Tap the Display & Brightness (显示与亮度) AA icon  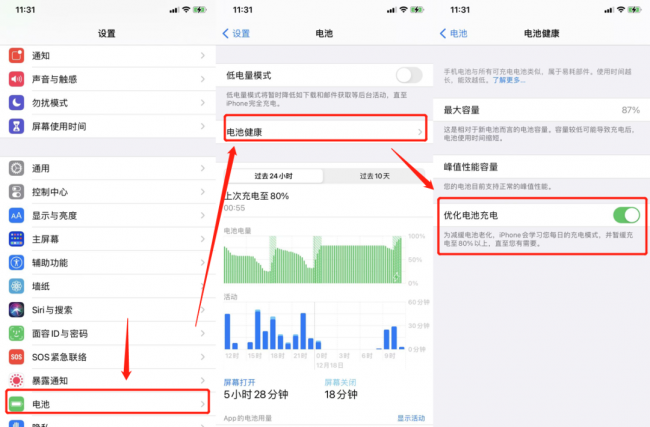(17, 215)
